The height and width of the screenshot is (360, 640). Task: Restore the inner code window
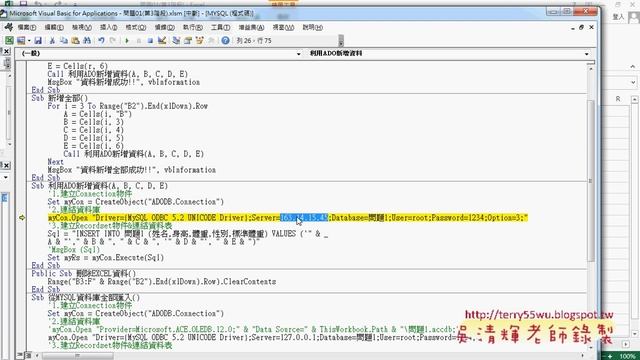click(x=582, y=27)
